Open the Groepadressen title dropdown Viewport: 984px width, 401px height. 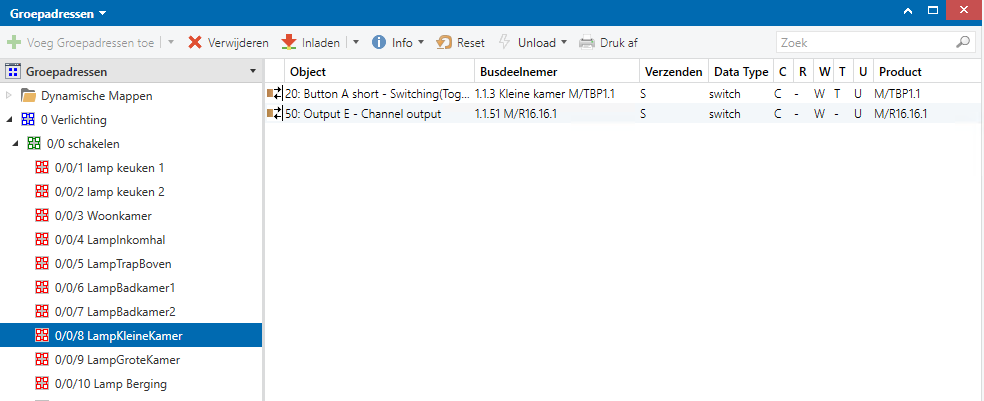(102, 13)
